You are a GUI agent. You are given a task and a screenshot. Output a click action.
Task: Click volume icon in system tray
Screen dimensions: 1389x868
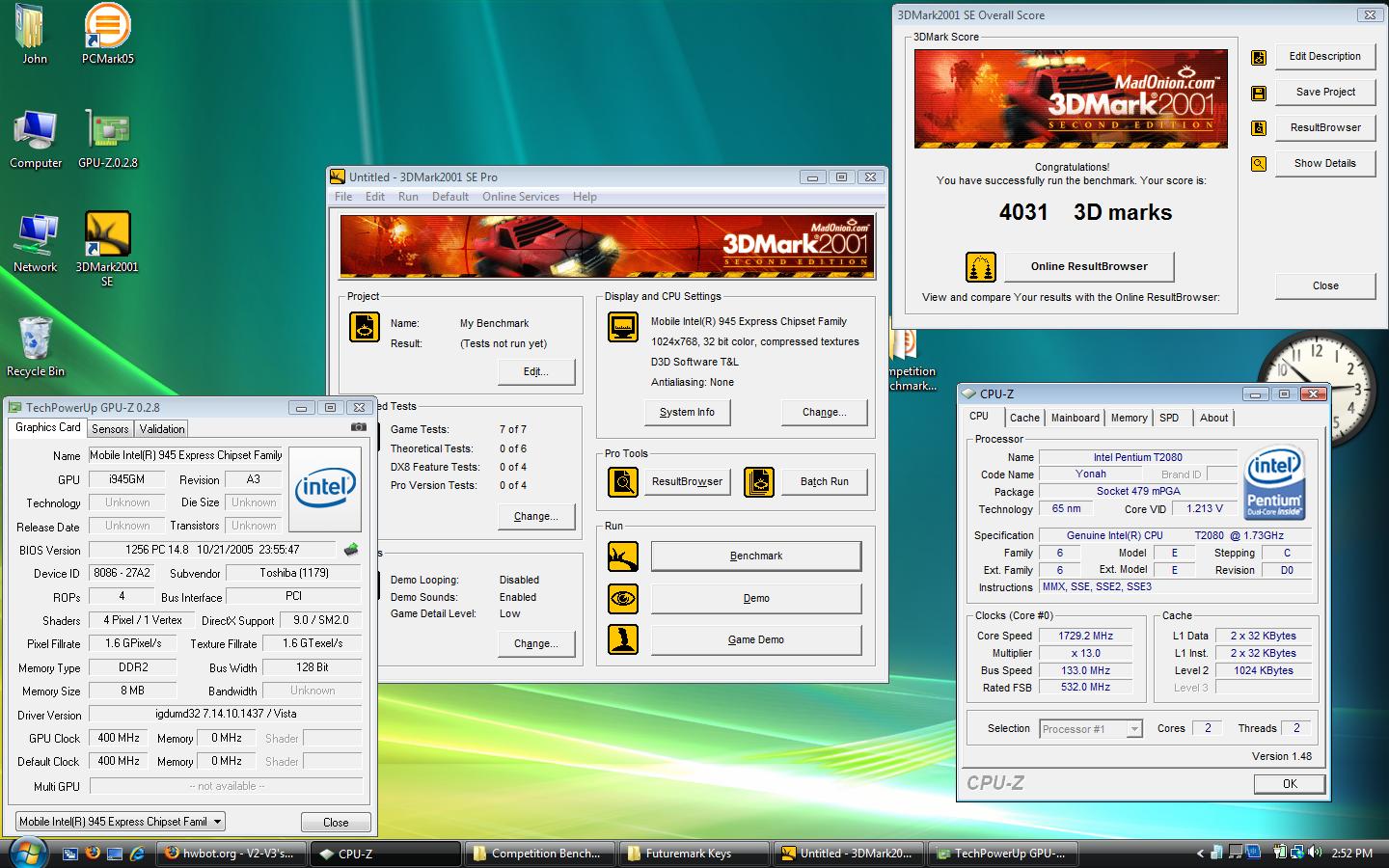point(1314,852)
